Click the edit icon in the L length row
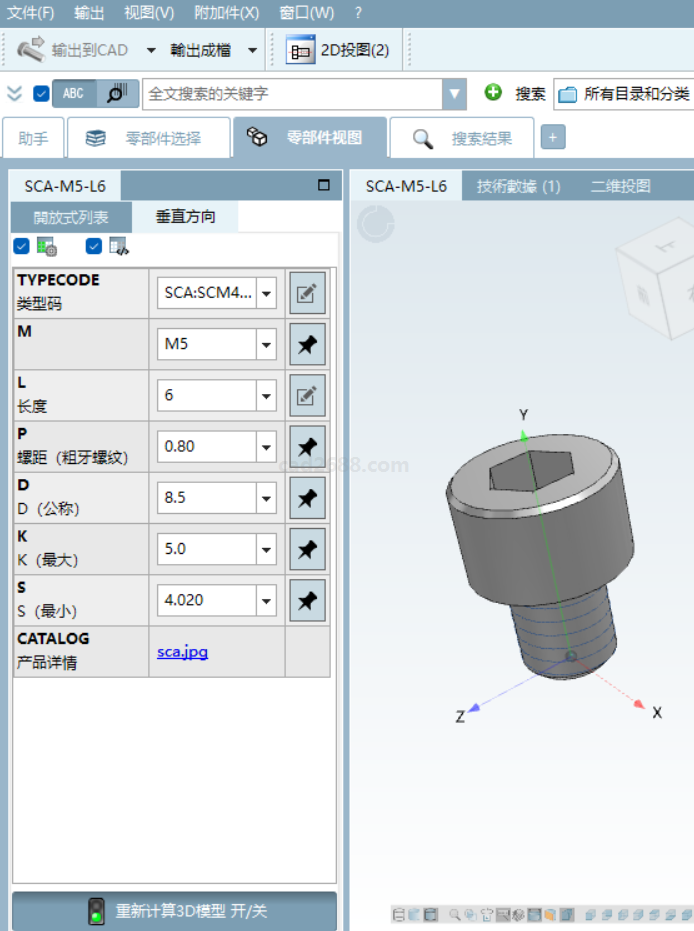The width and height of the screenshot is (694, 931). pos(307,396)
